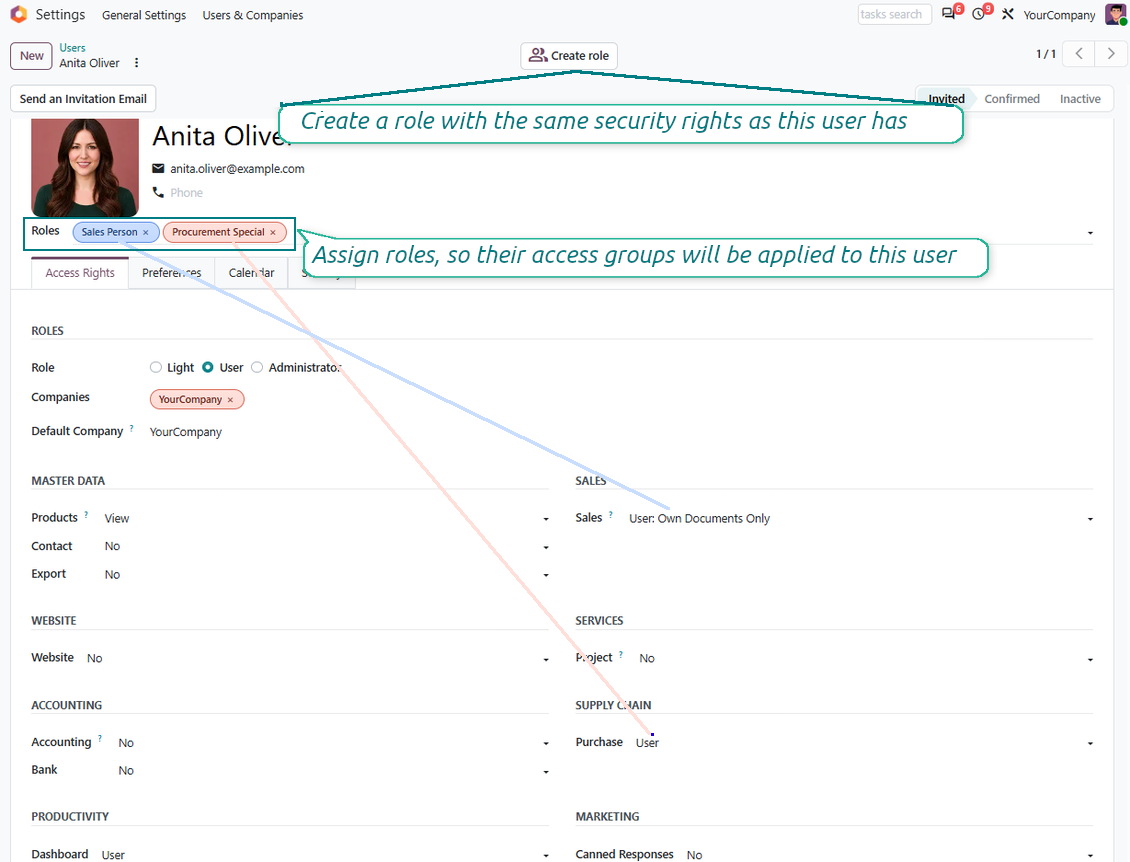Open the Odoo home apps icon
The height and width of the screenshot is (862, 1130).
click(19, 14)
